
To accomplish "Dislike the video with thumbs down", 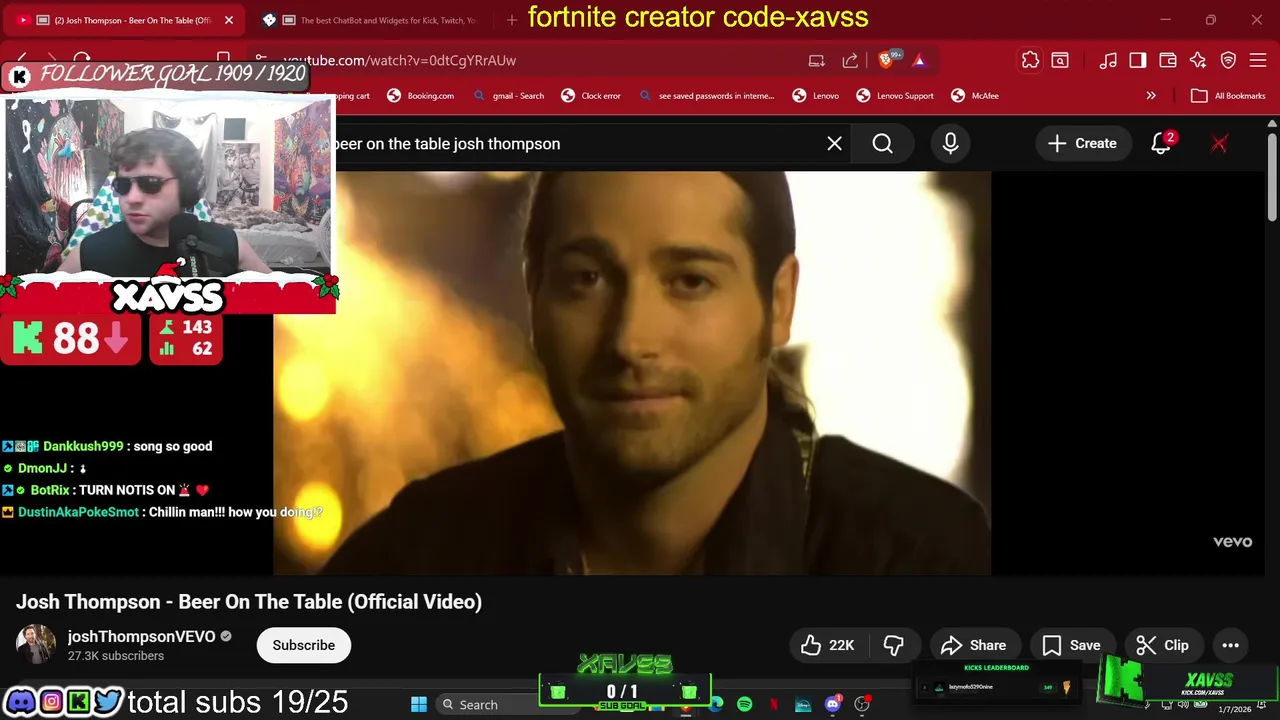I will pyautogui.click(x=893, y=645).
